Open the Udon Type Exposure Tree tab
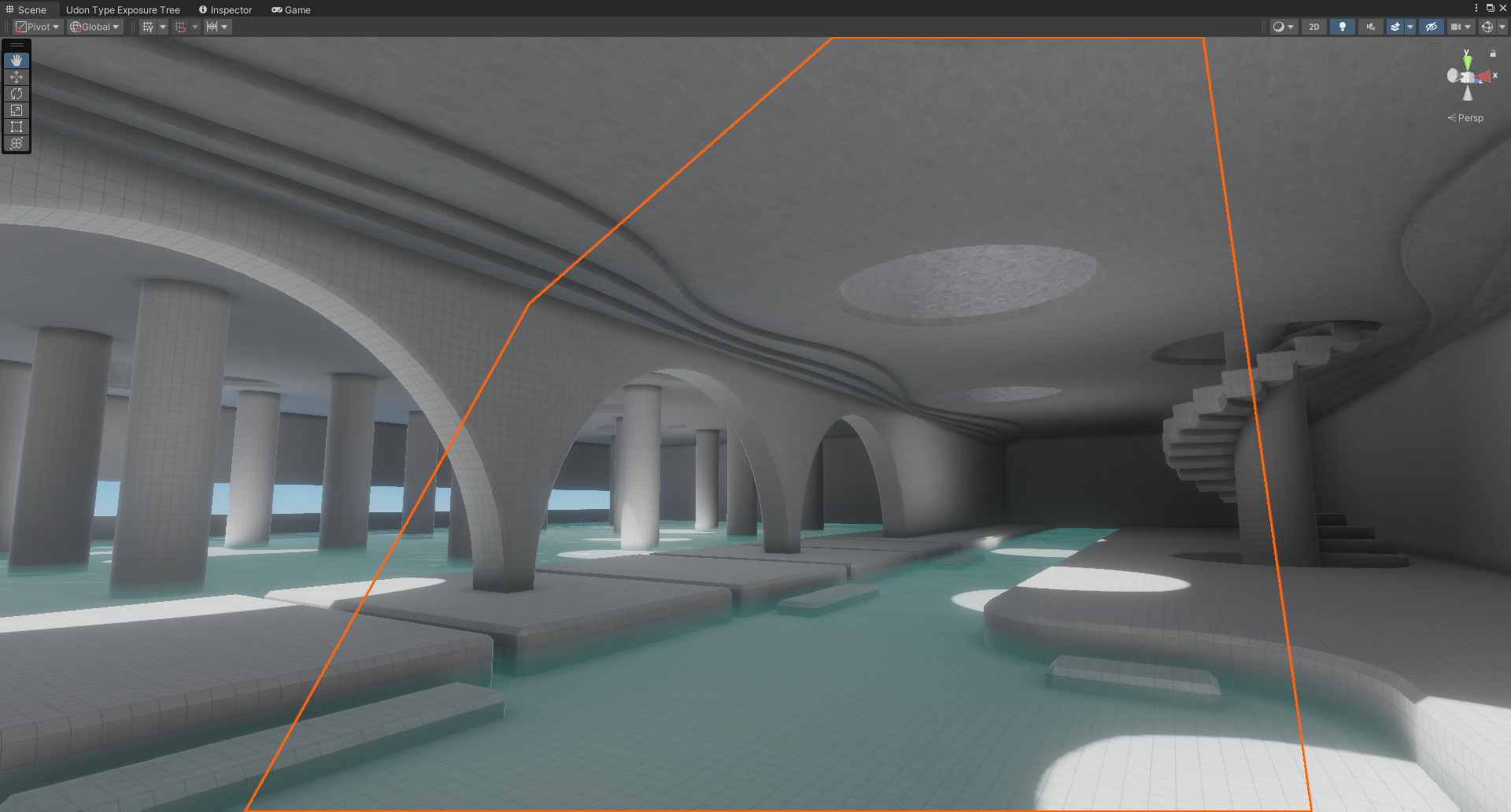The image size is (1511, 812). click(123, 9)
